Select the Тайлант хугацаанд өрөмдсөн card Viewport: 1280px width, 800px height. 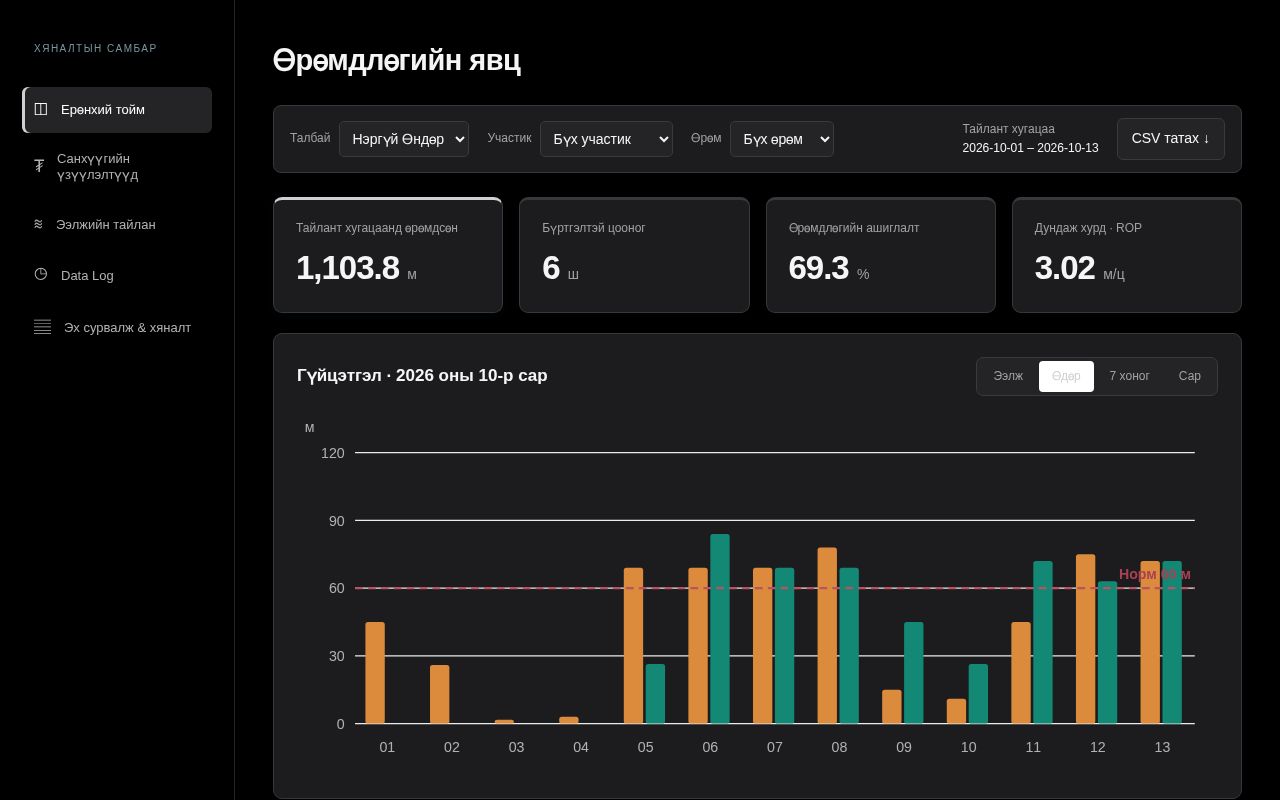coord(388,255)
